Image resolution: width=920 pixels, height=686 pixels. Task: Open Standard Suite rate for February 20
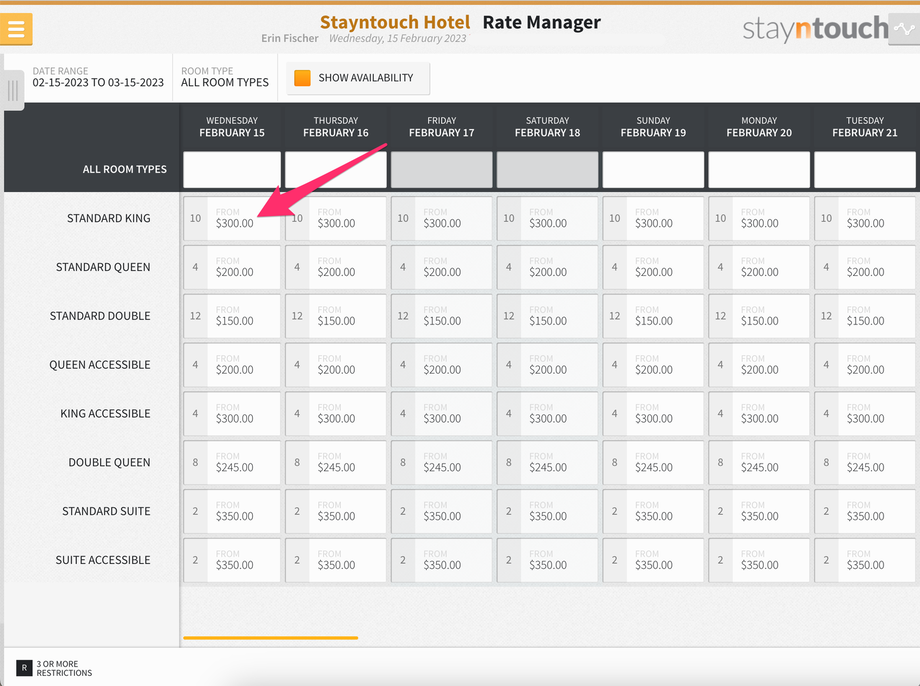(x=759, y=511)
